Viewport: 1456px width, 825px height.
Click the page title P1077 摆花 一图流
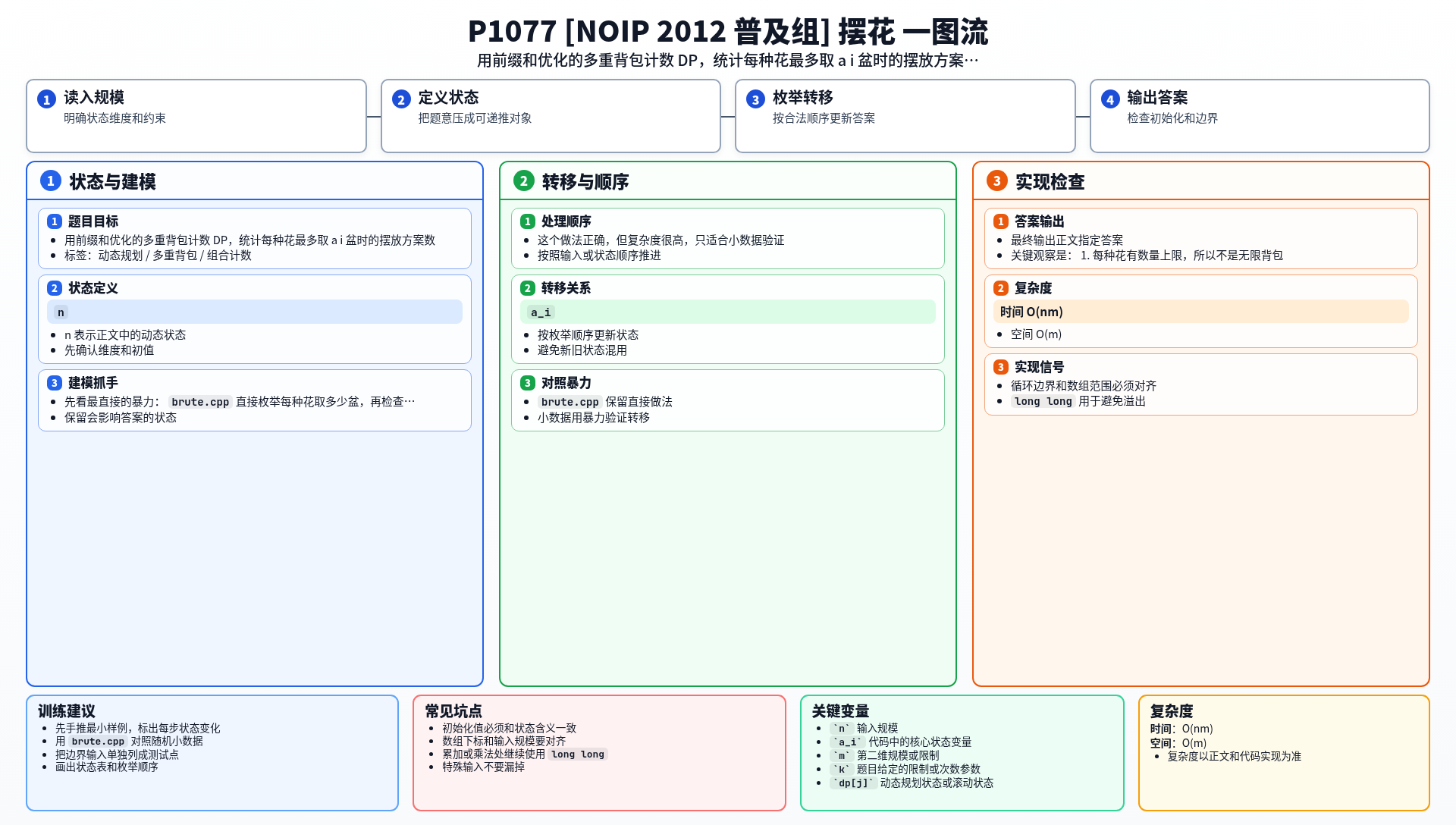coord(728,32)
